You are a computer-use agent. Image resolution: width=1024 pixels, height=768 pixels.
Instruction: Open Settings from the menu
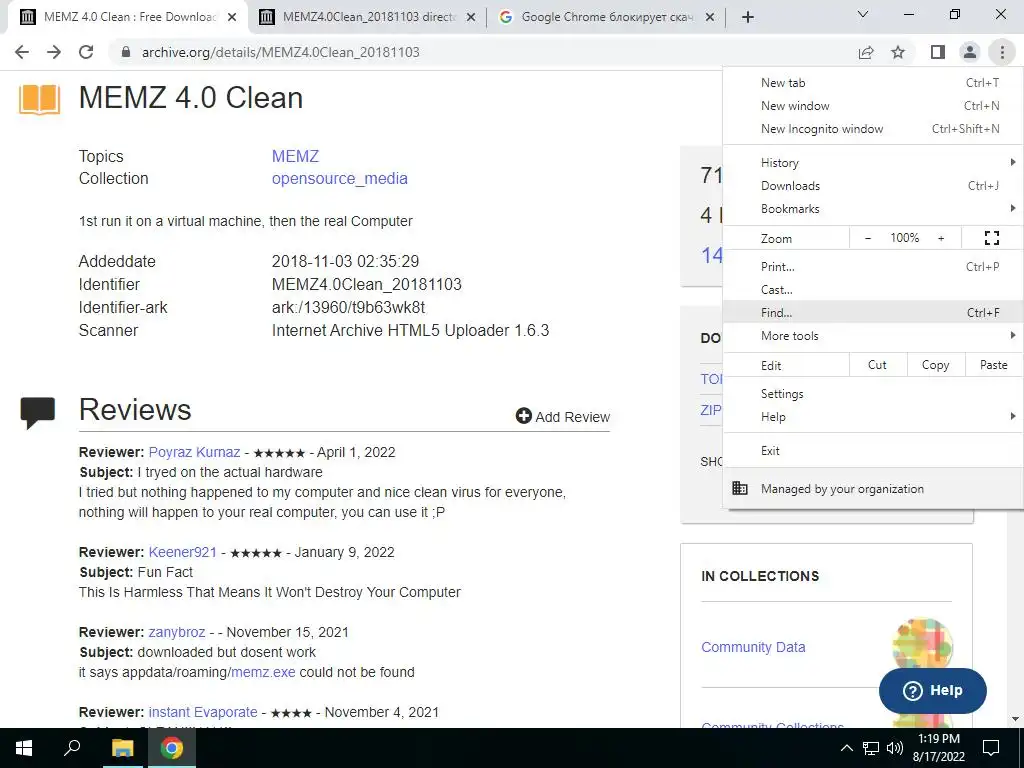(x=873, y=394)
